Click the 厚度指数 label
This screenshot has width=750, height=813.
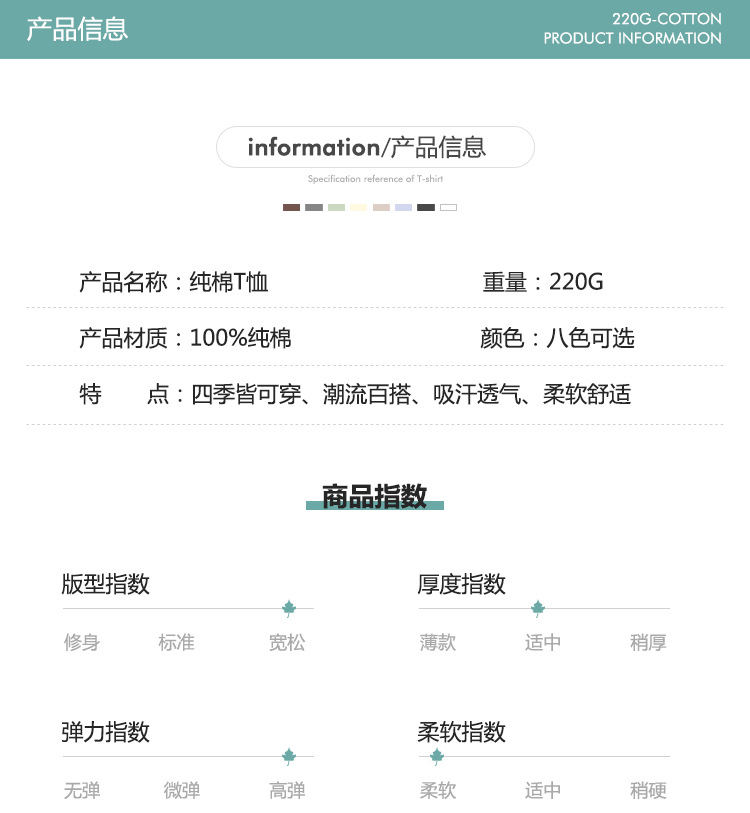tap(461, 584)
